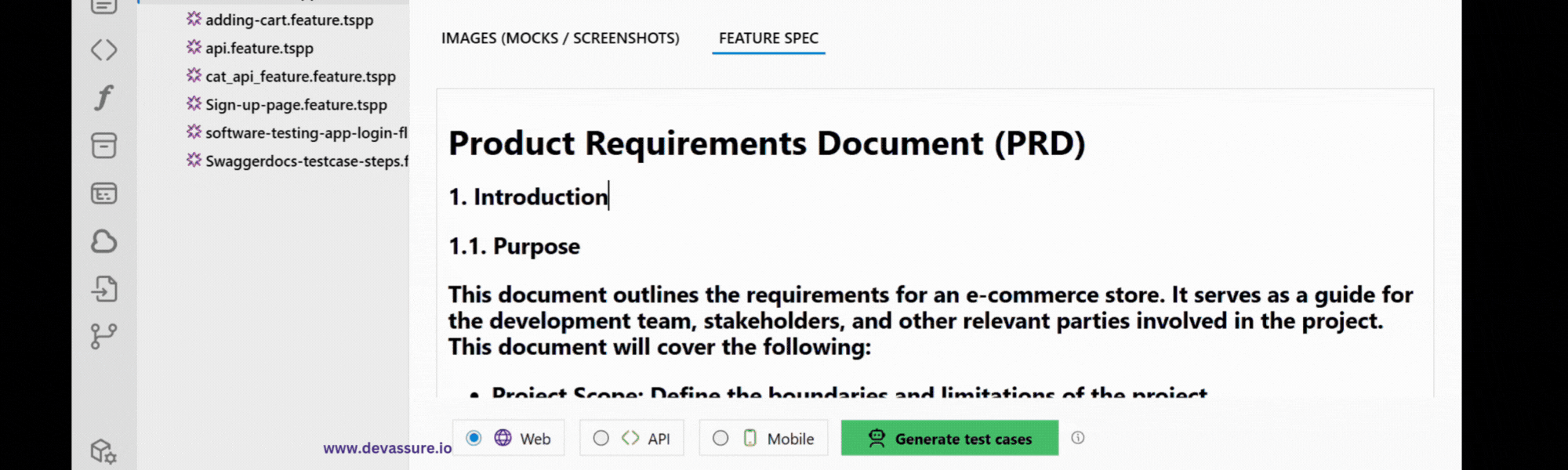Open adding-cart.feature.tspp file
The image size is (1568, 470).
pos(289,20)
